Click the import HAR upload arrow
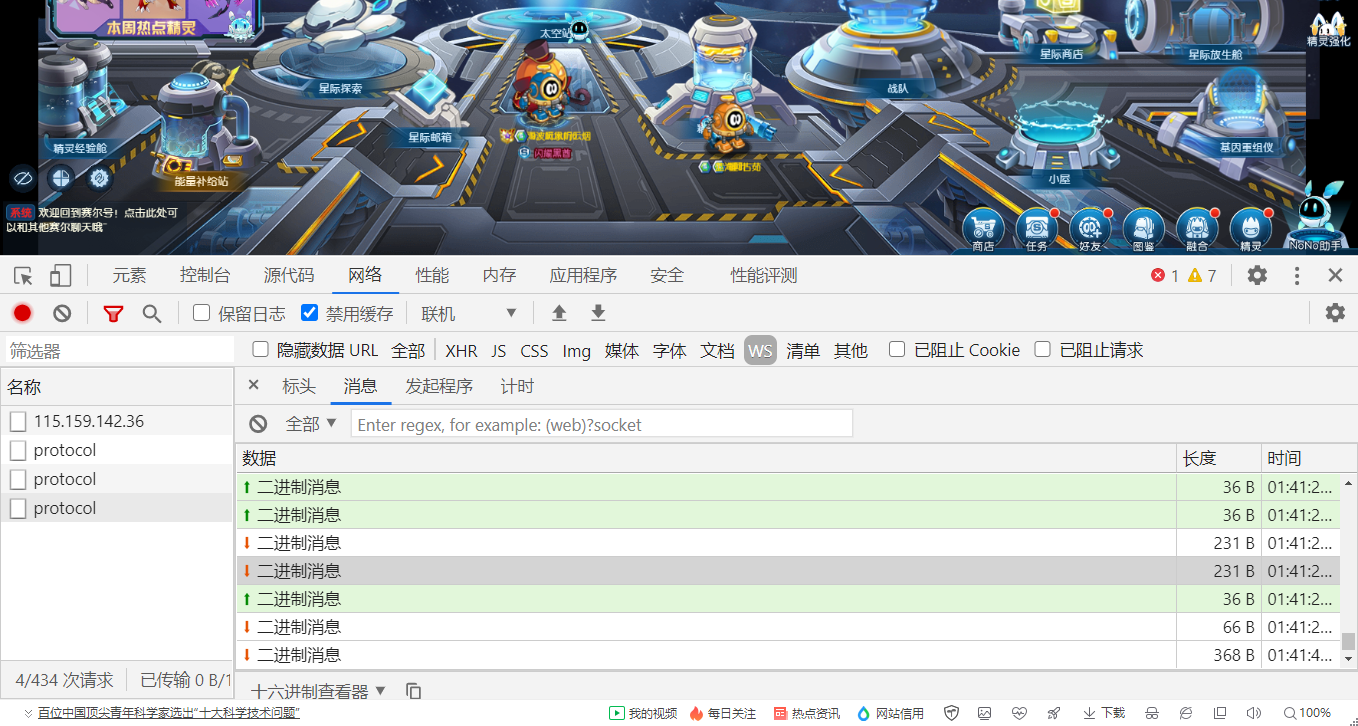Viewport: 1358px width, 726px height. point(559,313)
